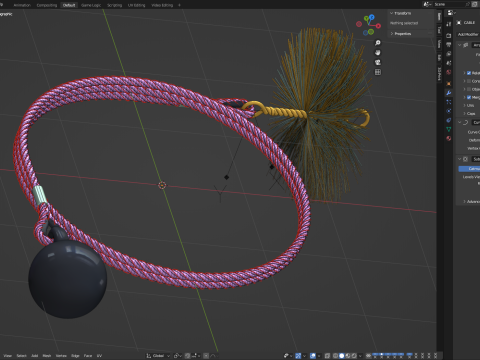
Task: Expand the Properties panel in sidebar
Action: pyautogui.click(x=401, y=34)
